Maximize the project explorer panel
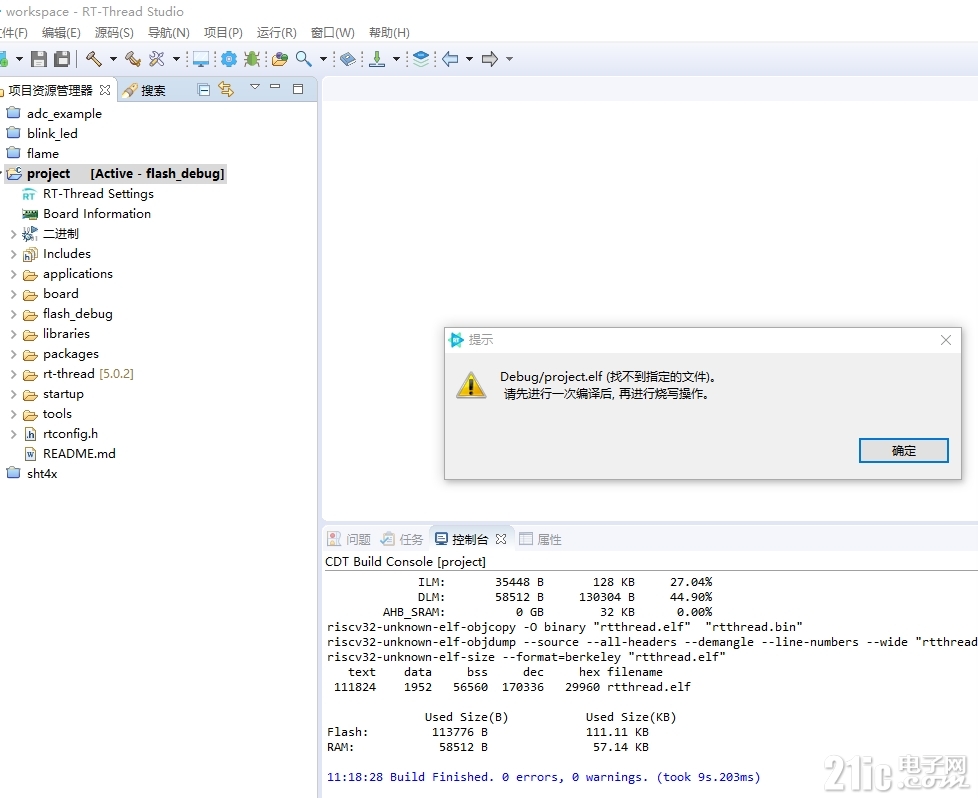 [x=298, y=89]
